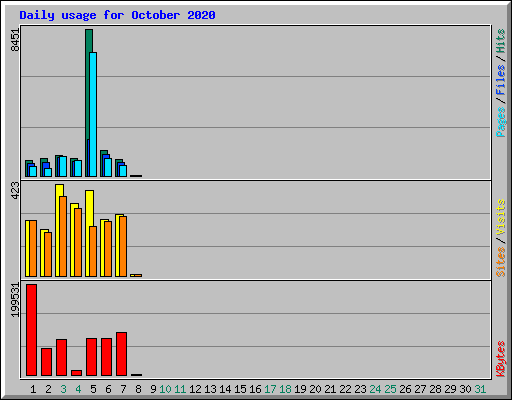This screenshot has height=400, width=512.
Task: Select the orange Sites bar for day 6
Action: point(108,249)
